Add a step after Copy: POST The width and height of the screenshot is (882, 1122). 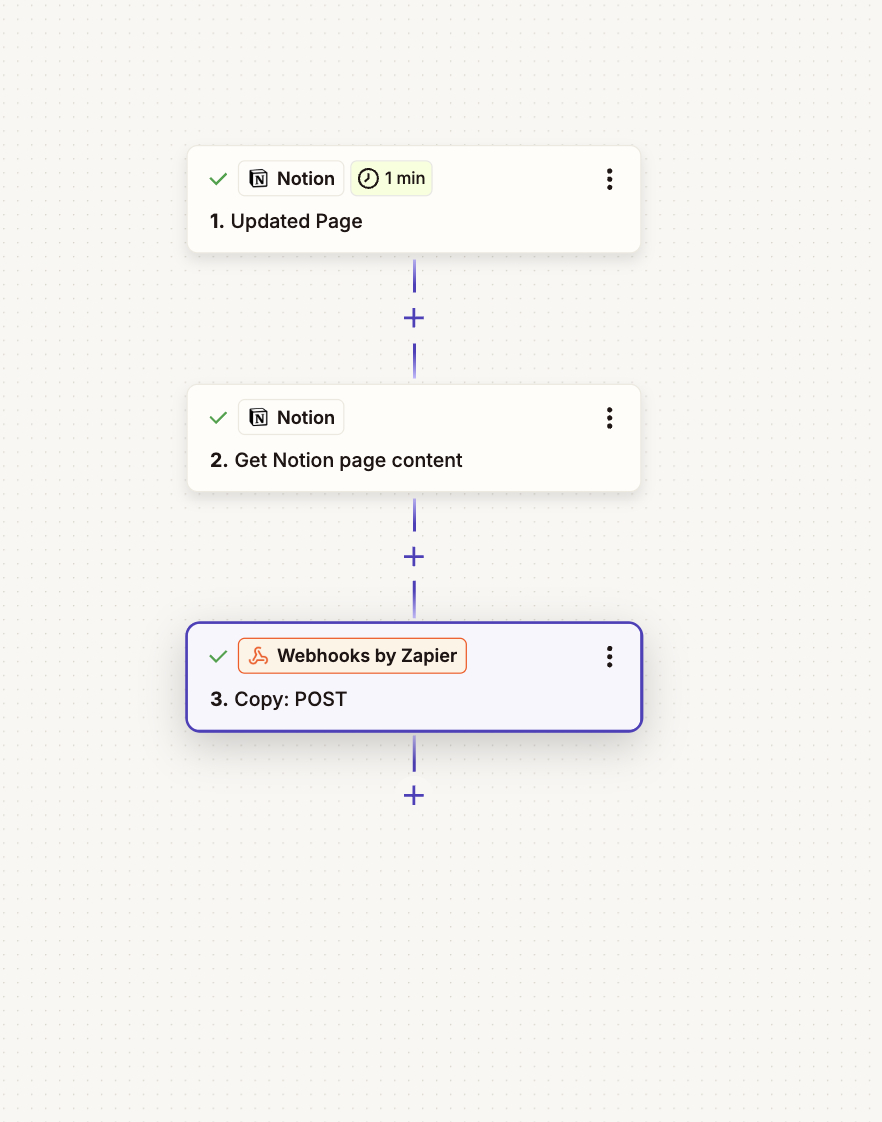pos(414,795)
